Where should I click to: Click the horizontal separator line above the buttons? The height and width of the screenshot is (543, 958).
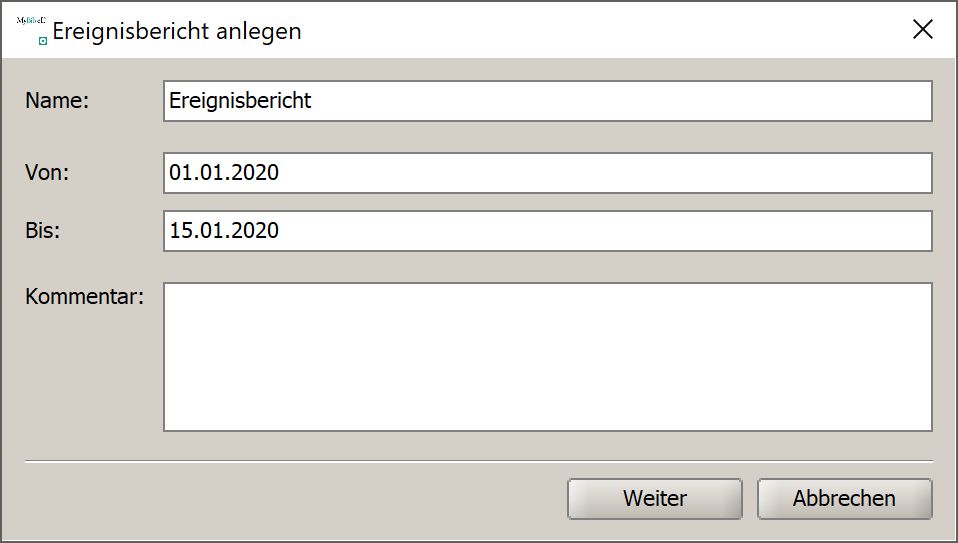click(x=478, y=461)
